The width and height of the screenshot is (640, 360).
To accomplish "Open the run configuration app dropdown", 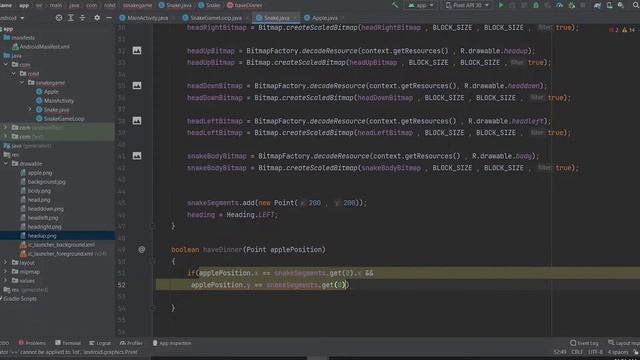I will pyautogui.click(x=421, y=5).
